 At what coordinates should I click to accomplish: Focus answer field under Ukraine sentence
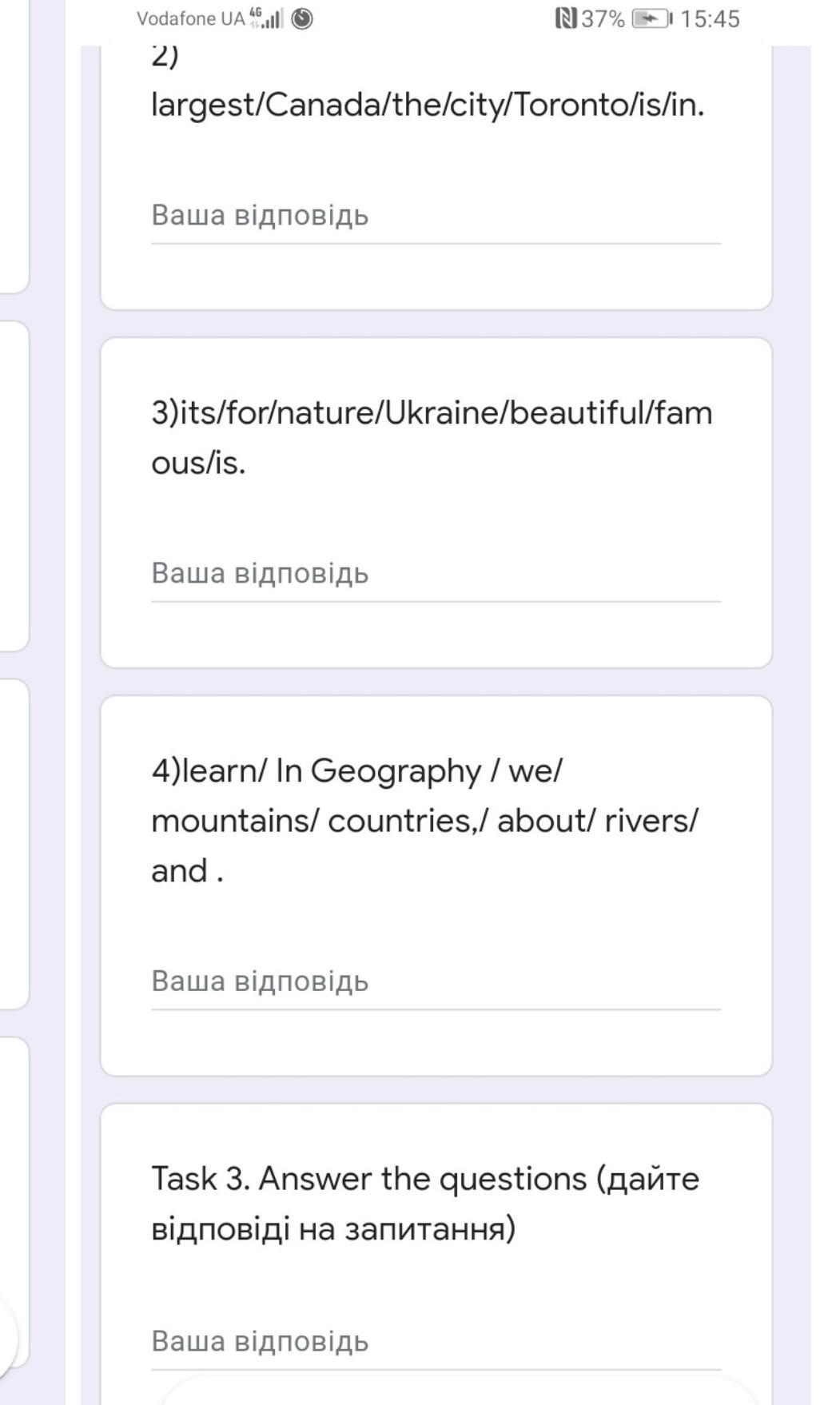click(436, 575)
